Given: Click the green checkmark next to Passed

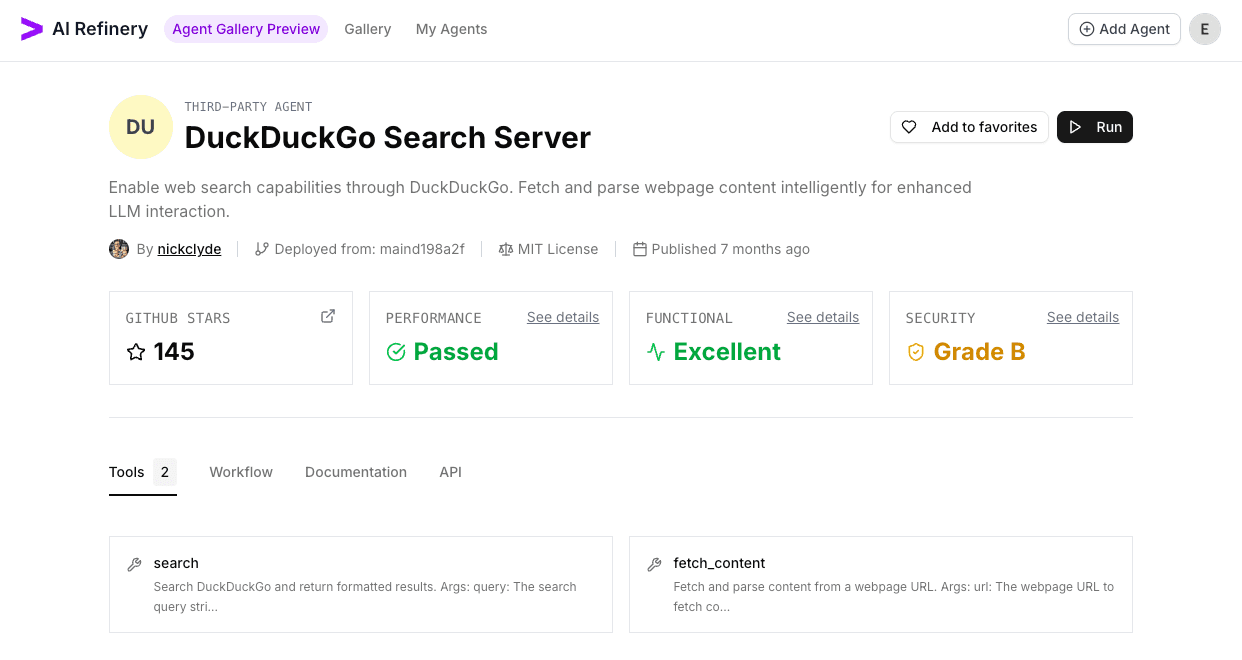Looking at the screenshot, I should point(396,352).
